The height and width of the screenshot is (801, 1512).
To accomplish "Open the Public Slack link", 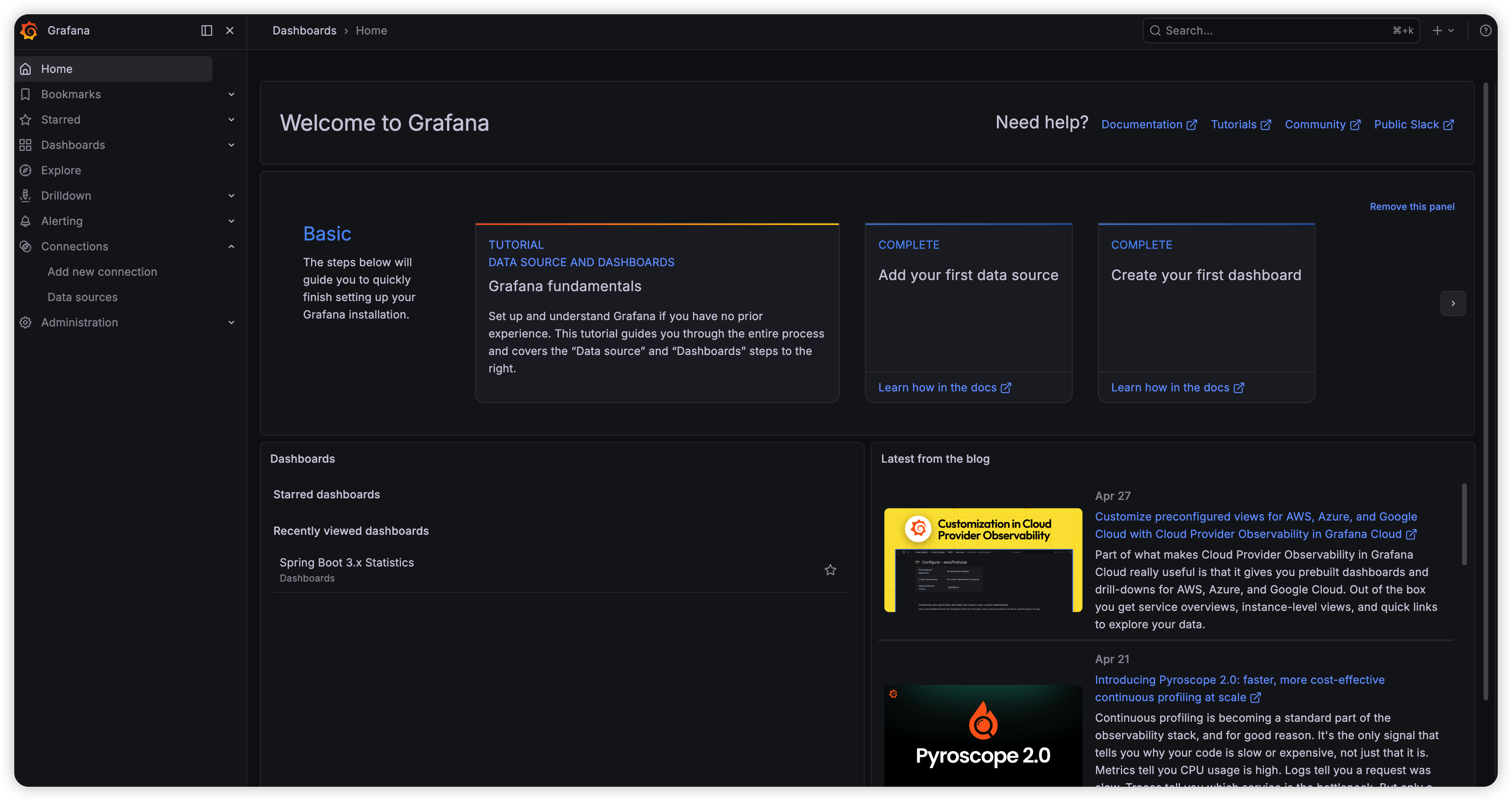I will pos(1414,124).
